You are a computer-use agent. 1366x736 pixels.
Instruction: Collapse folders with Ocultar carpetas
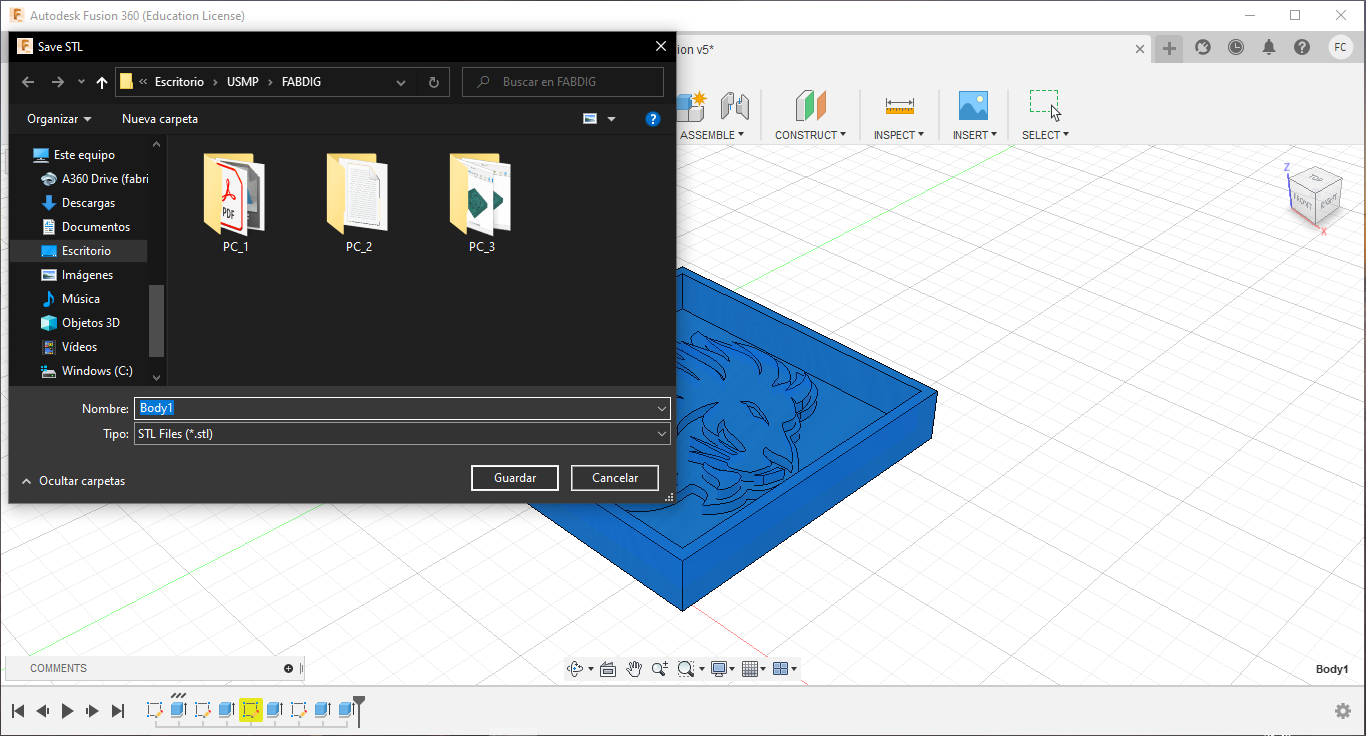click(73, 481)
